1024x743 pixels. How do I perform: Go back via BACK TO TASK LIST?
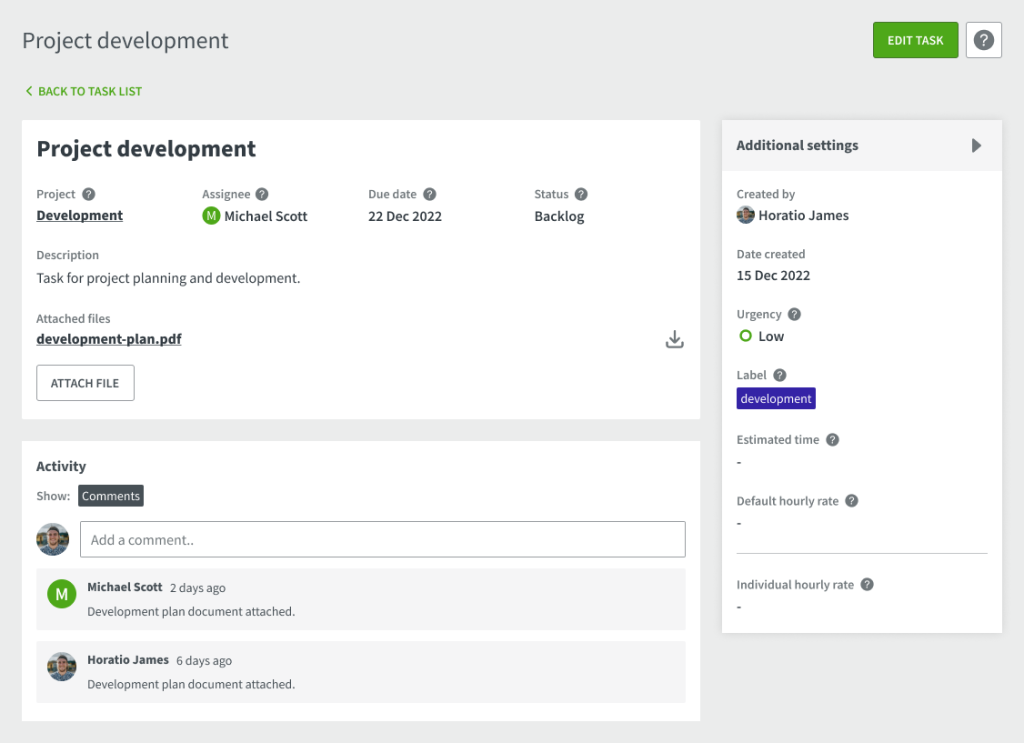click(x=84, y=91)
